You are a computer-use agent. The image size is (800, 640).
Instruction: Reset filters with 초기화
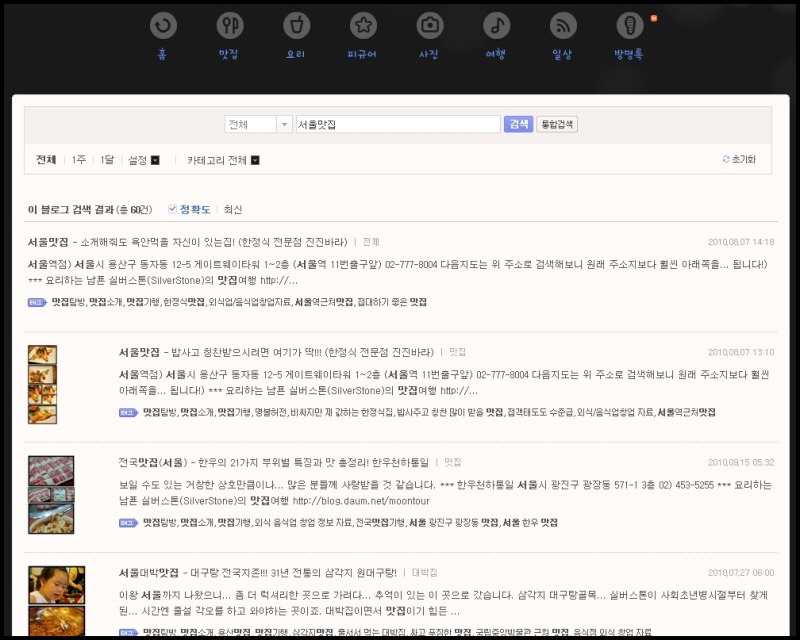[x=739, y=160]
